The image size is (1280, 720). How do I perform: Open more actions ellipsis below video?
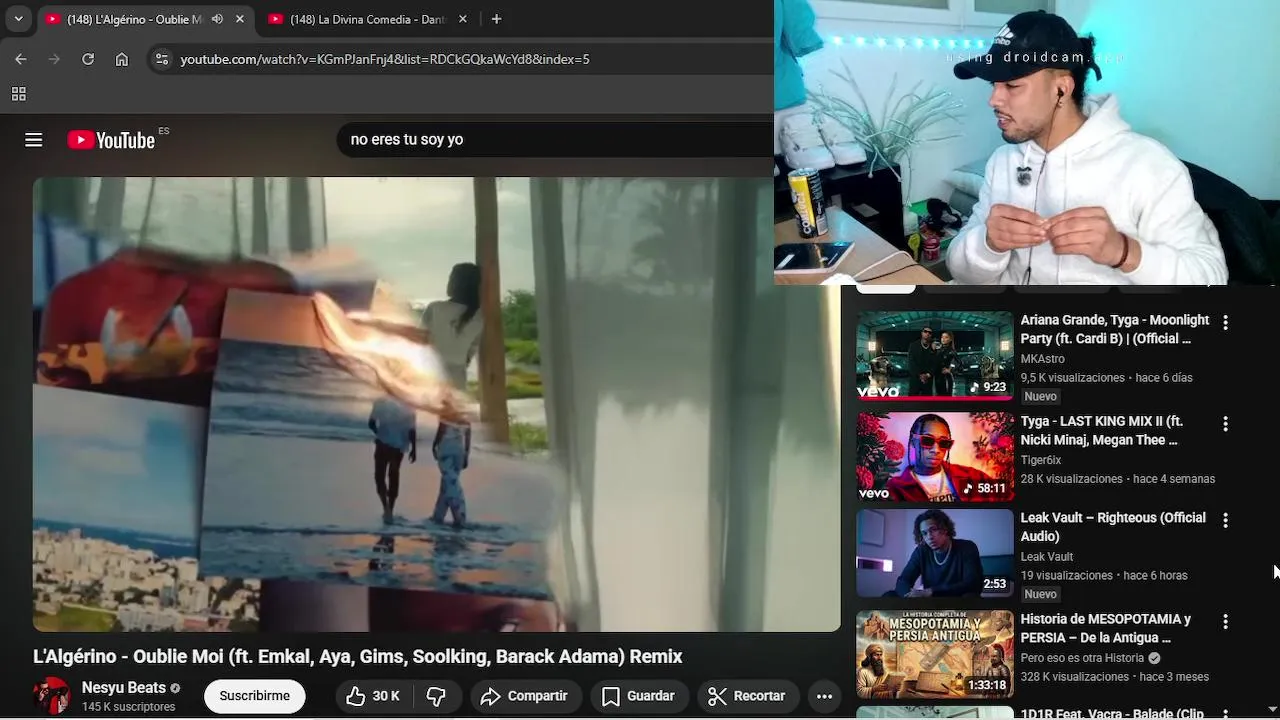[824, 696]
